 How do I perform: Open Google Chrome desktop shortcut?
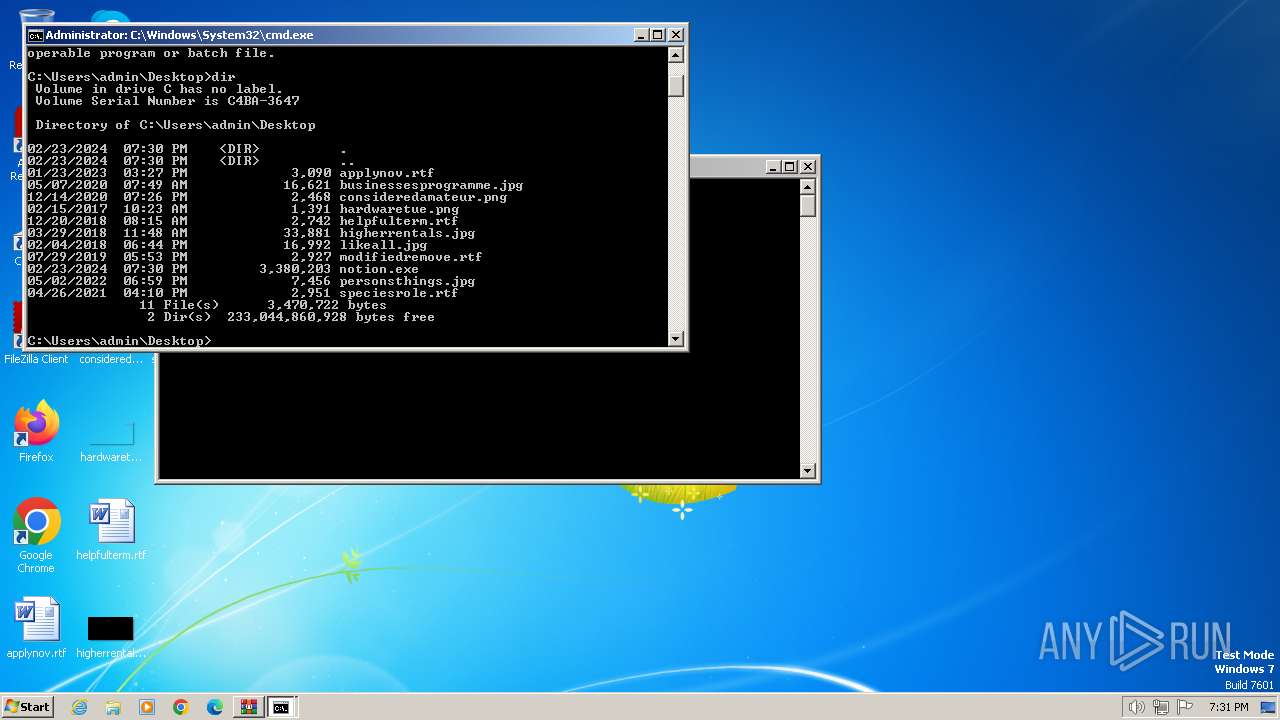(x=36, y=535)
